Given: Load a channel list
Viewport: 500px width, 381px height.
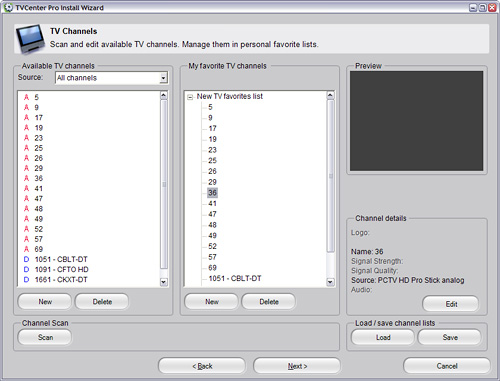Looking at the screenshot, I should 383,337.
